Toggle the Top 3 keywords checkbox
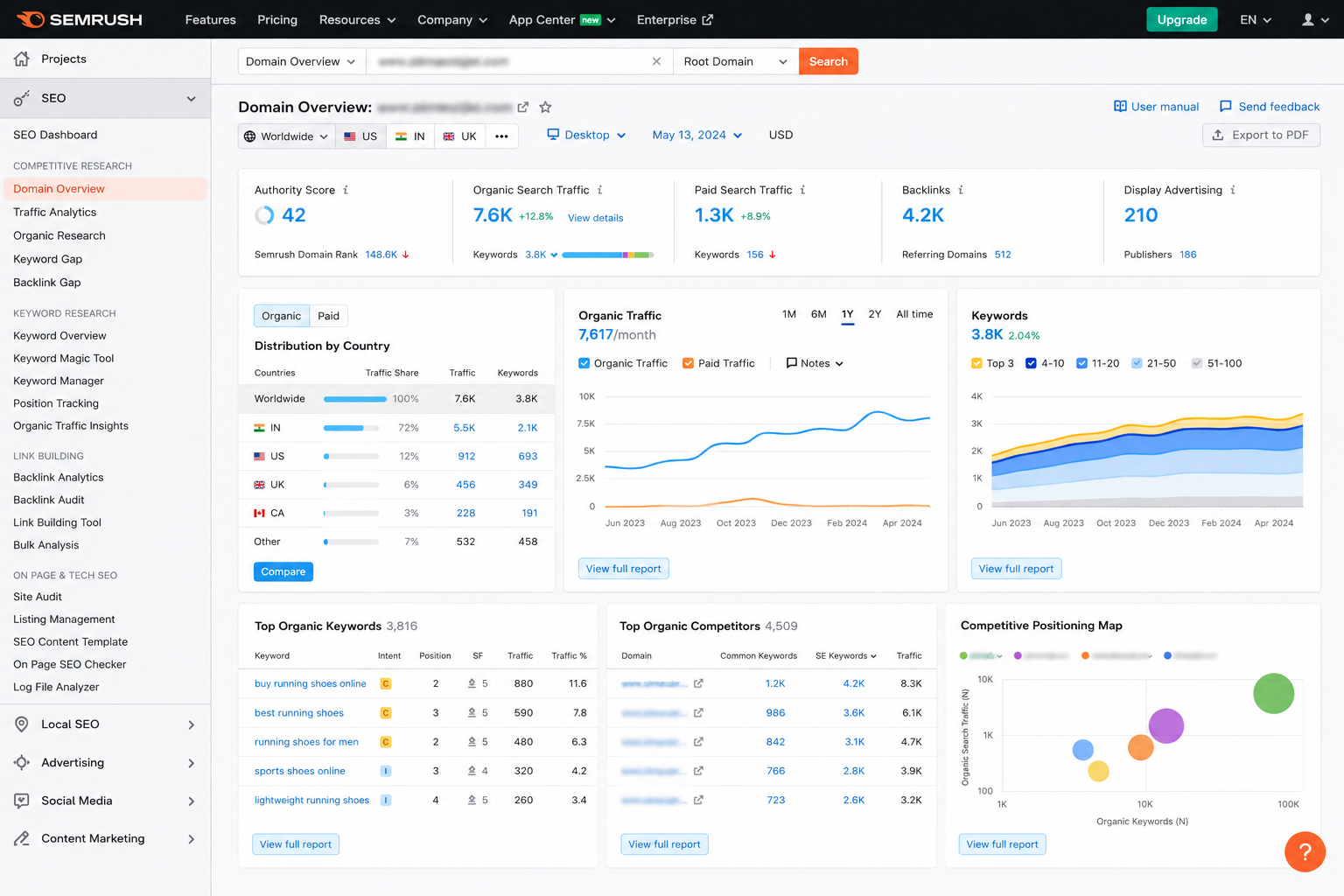This screenshot has height=896, width=1344. coord(976,363)
